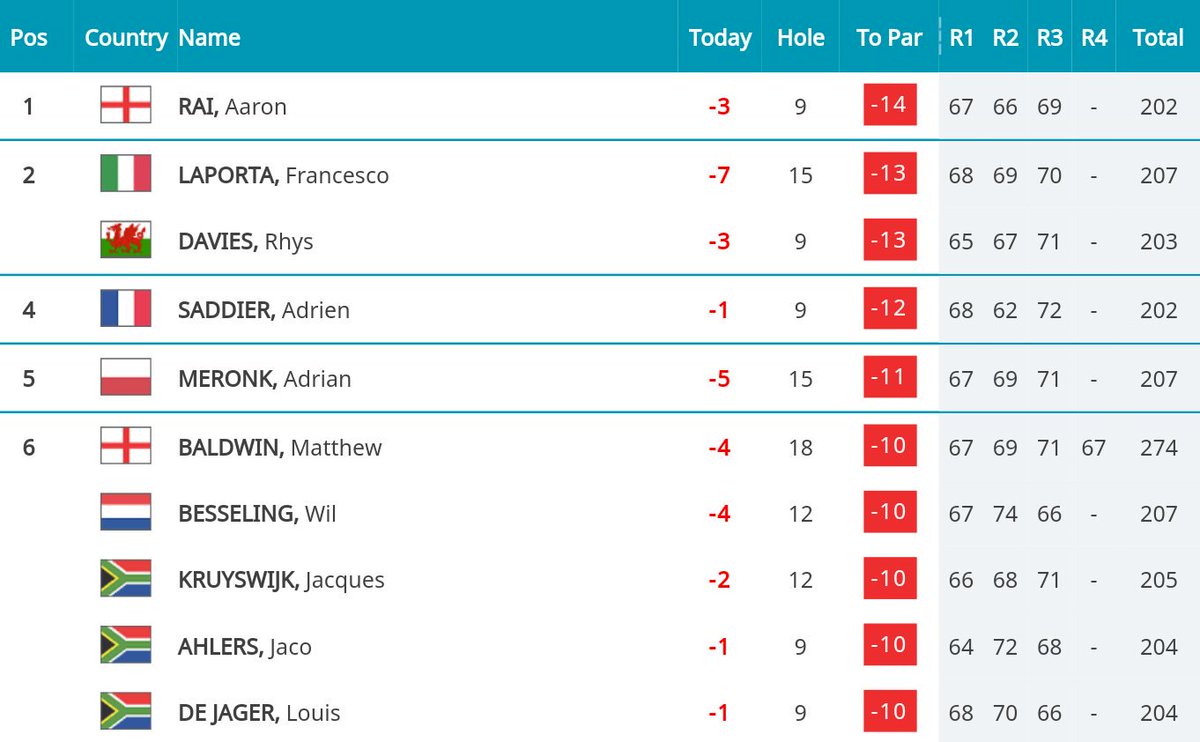This screenshot has width=1200, height=742.
Task: Open player DE JAGER, Louis
Action: pos(259,713)
